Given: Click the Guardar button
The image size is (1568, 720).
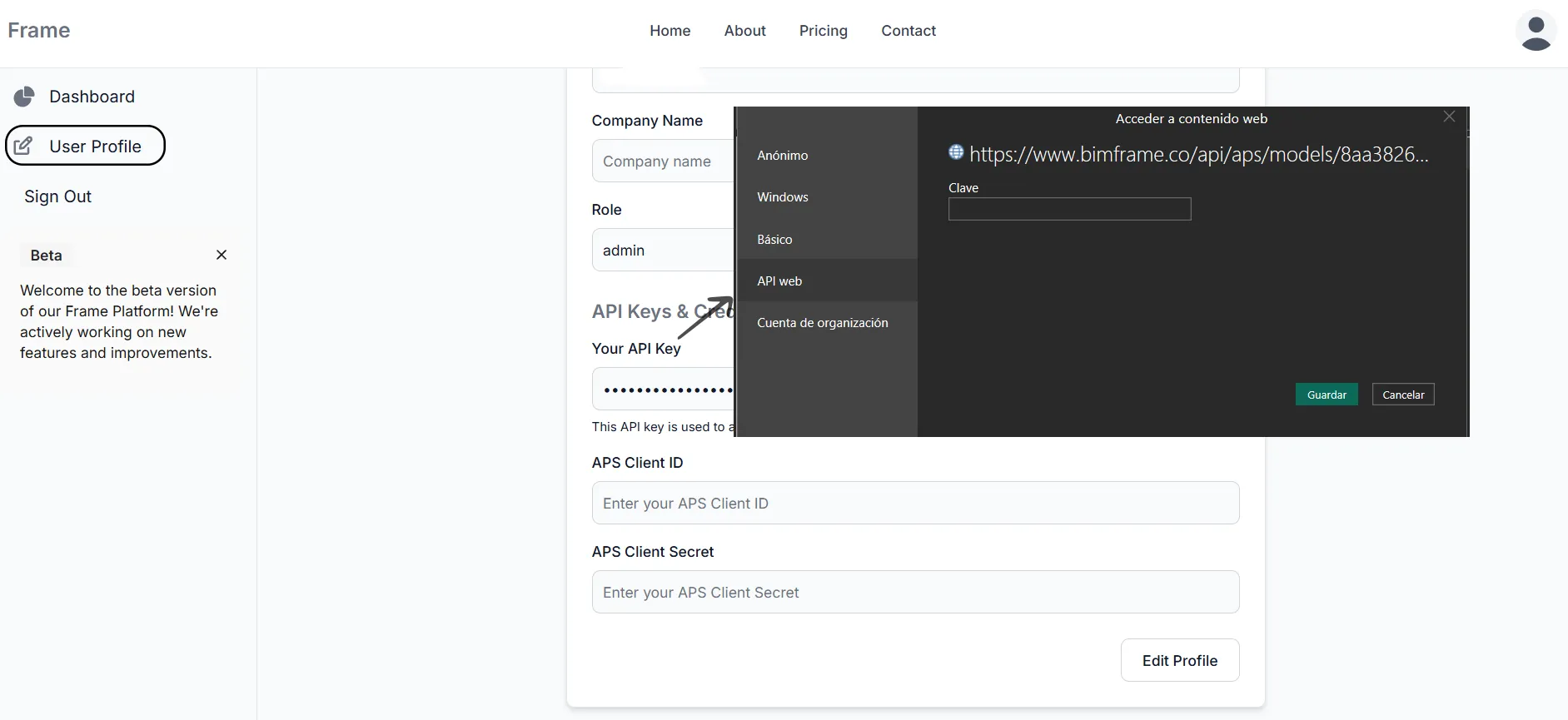Looking at the screenshot, I should (1327, 395).
